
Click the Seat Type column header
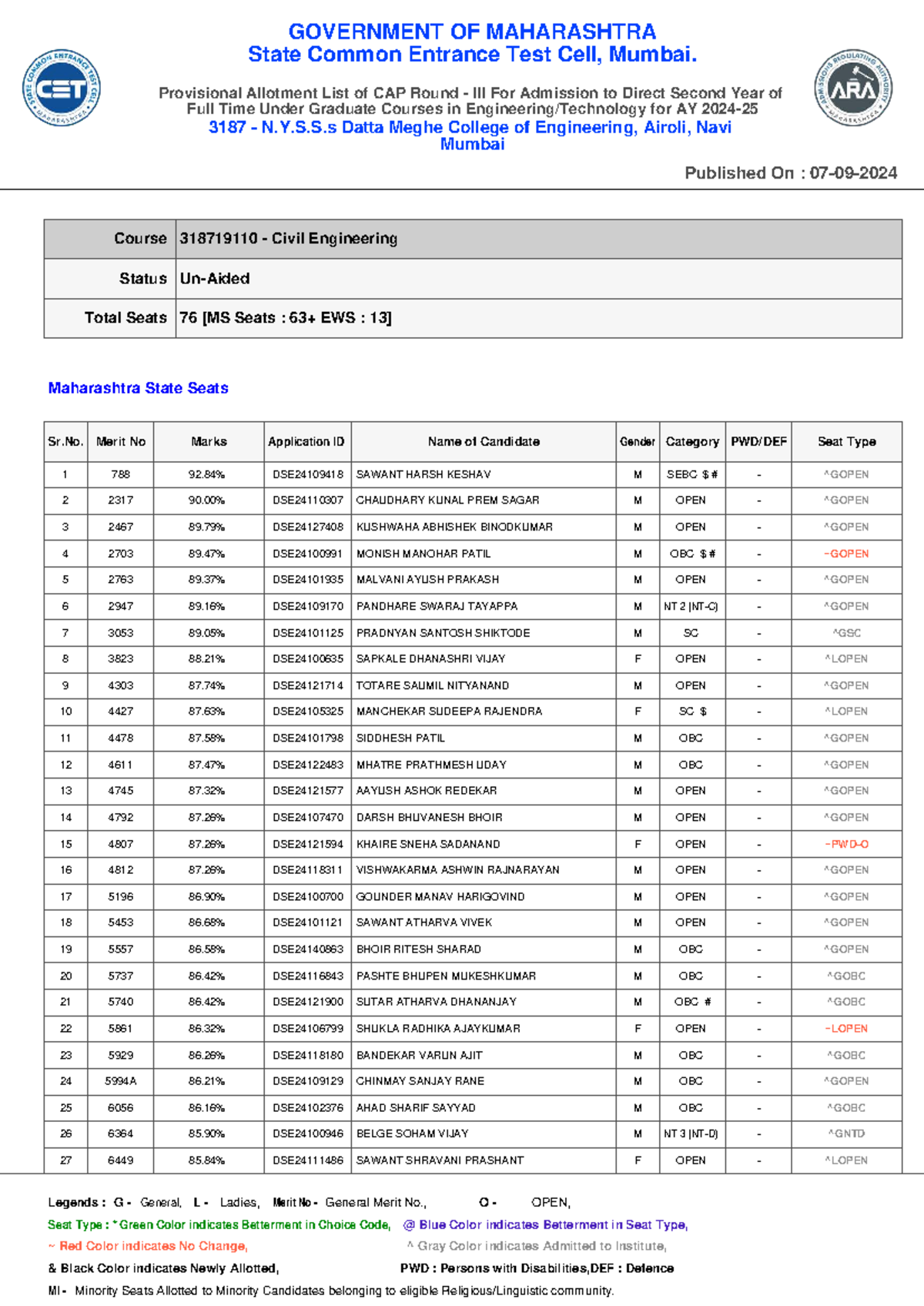[847, 442]
